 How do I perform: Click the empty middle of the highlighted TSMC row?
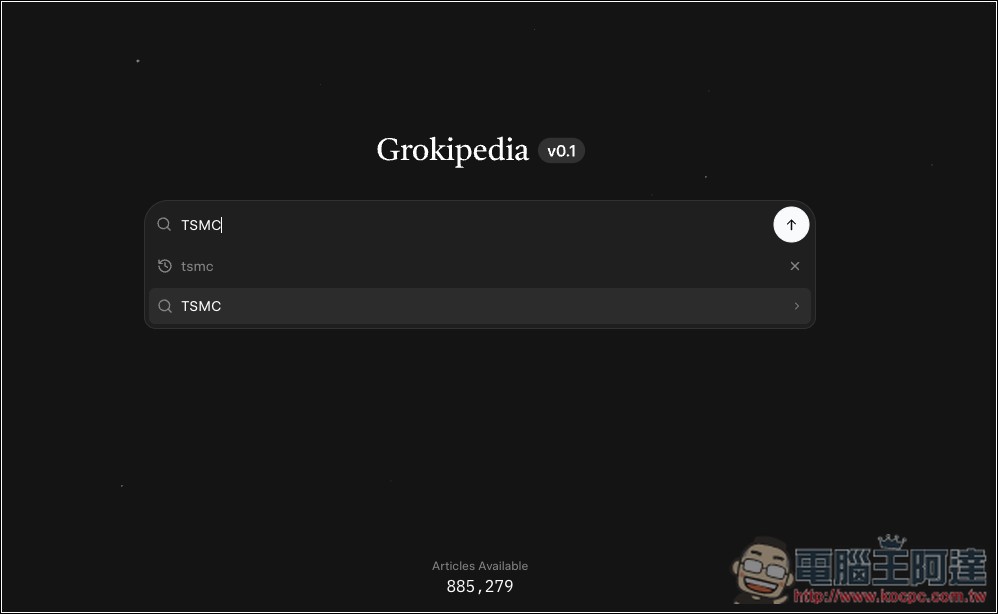tap(480, 306)
